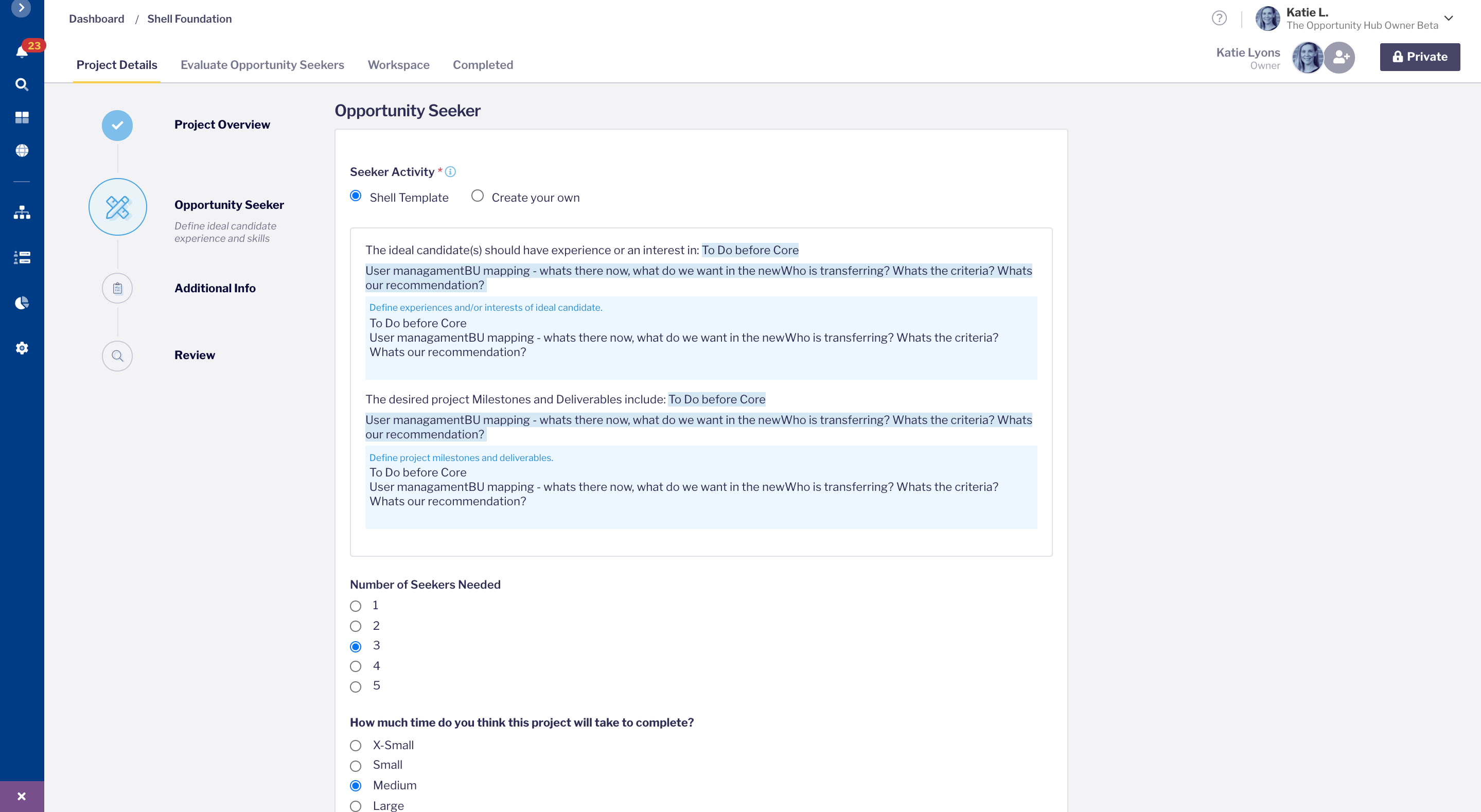1481x812 pixels.
Task: Click the Private visibility button
Action: (x=1419, y=57)
